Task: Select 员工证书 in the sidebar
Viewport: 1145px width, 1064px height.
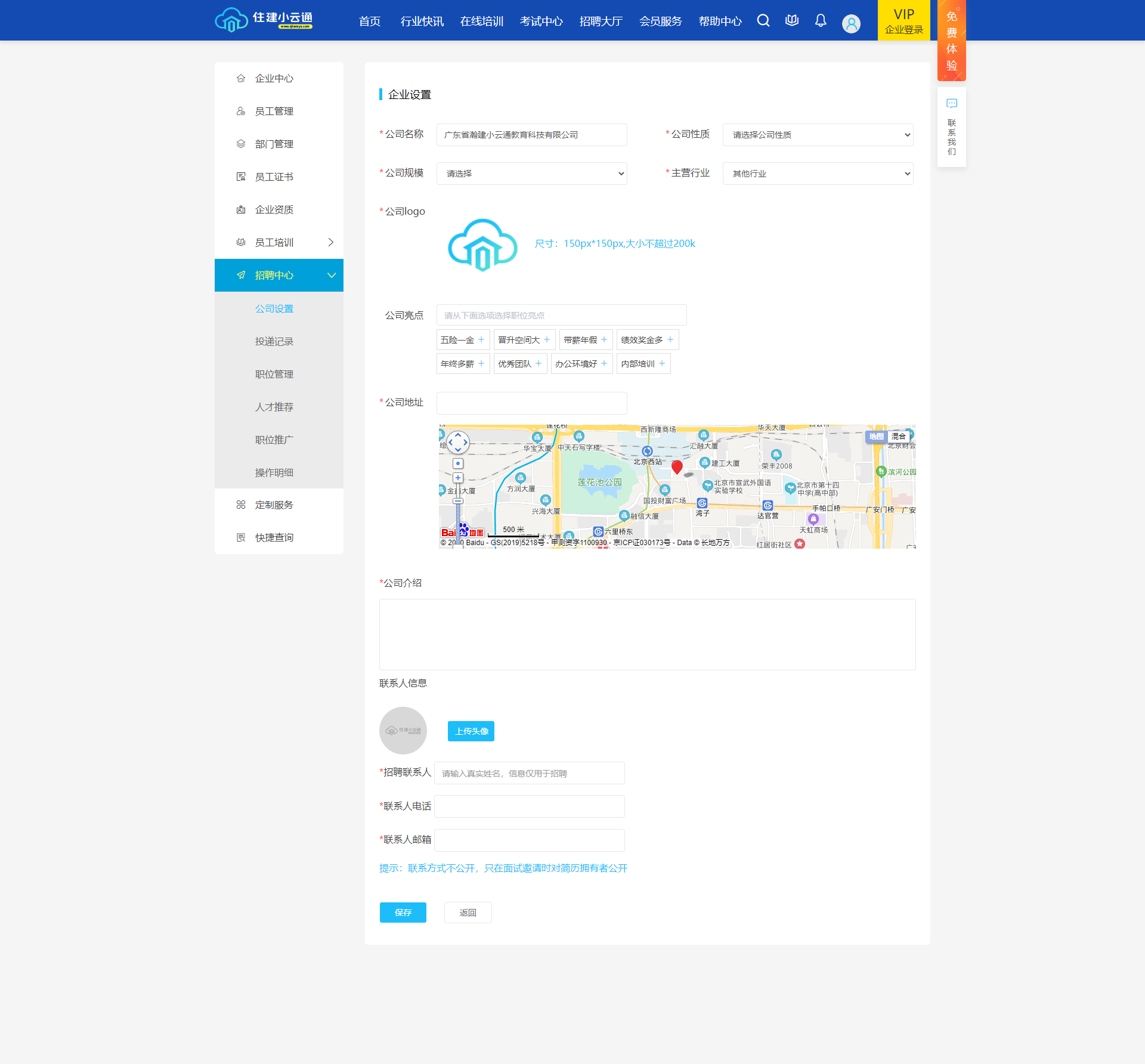Action: click(274, 177)
